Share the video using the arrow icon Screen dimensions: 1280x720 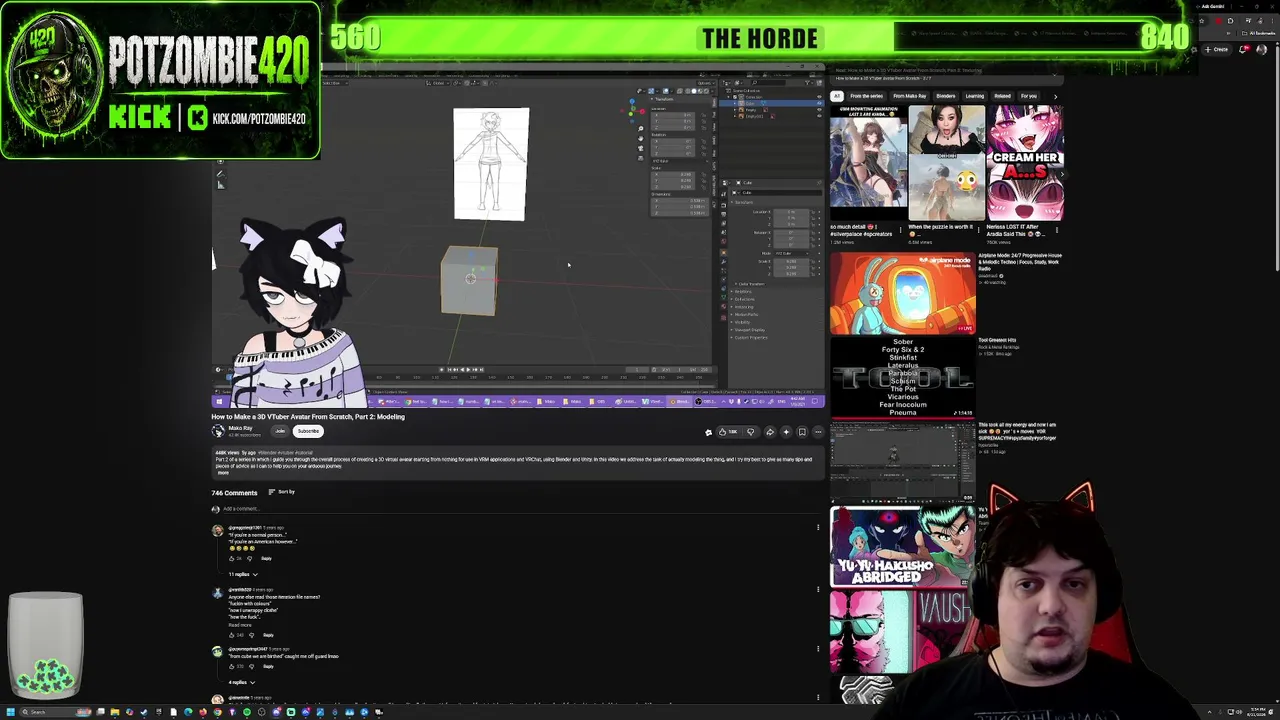click(770, 432)
